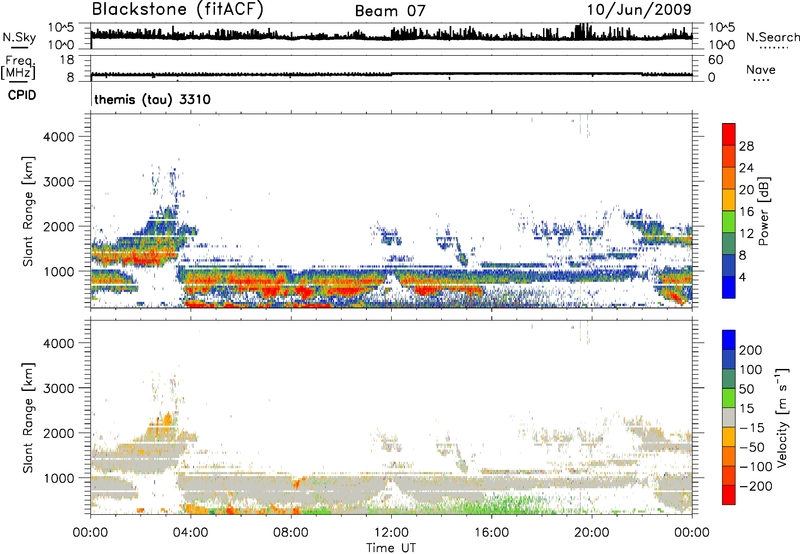The width and height of the screenshot is (800, 554).
Task: Click the 'Slant Range [km]' label of velocity panel
Action: click(28, 417)
